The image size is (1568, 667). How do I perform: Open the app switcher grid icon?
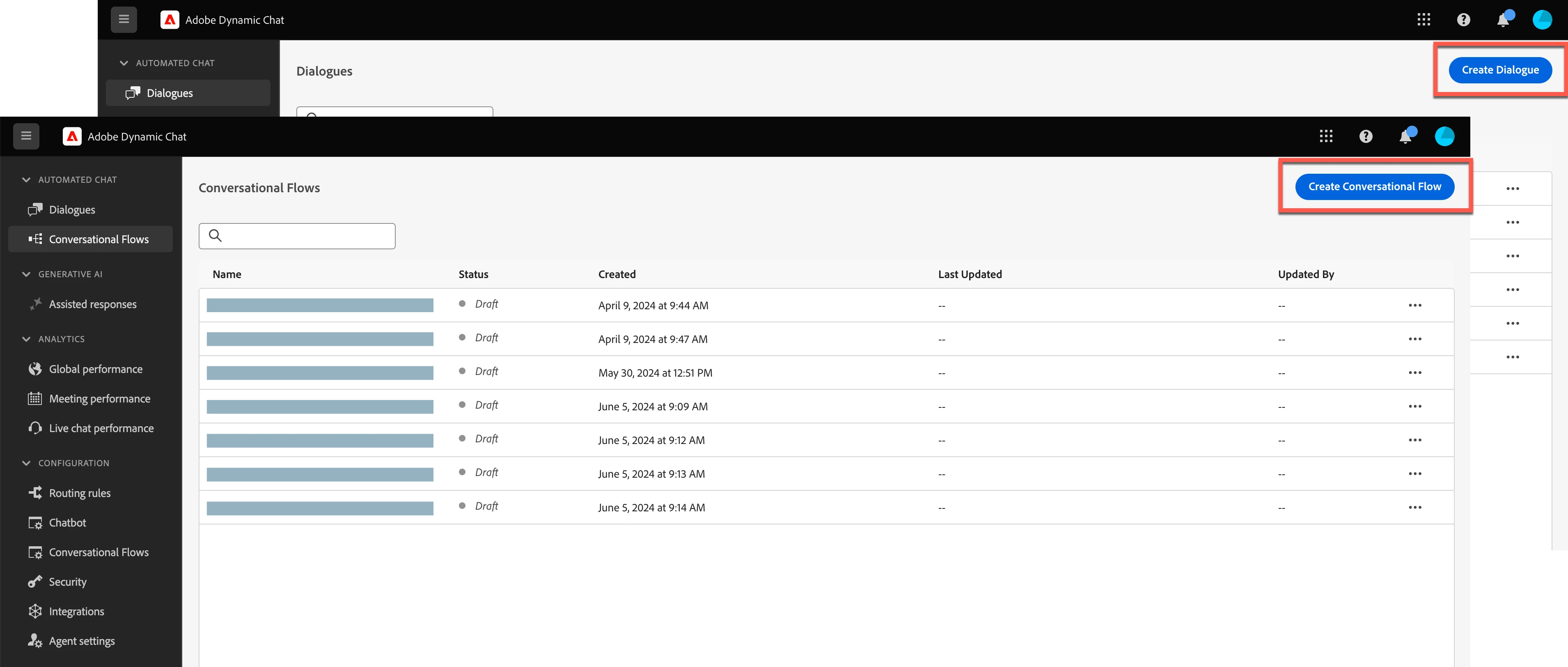point(1326,136)
